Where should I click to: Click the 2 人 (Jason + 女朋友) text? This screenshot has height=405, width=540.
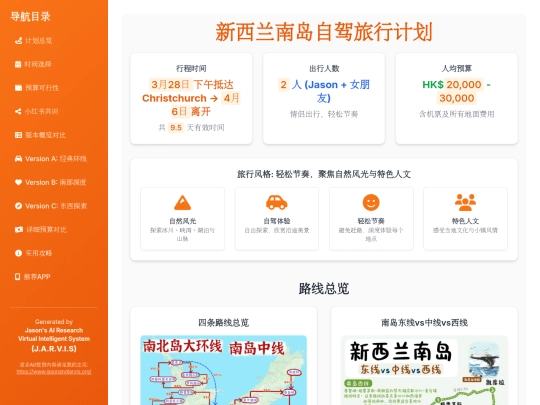[324, 91]
